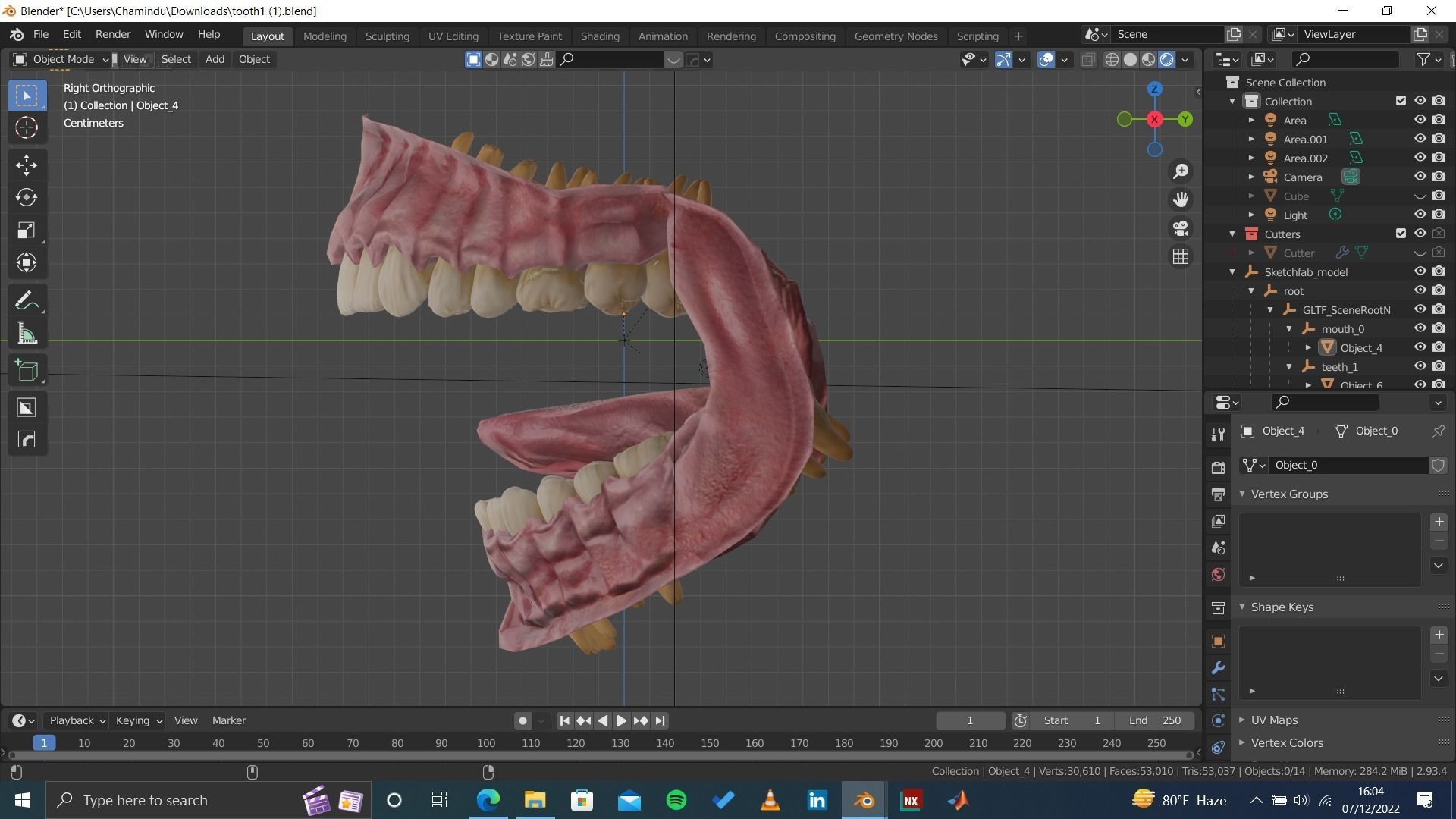Click the timeline frame 1 playhead marker
The width and height of the screenshot is (1456, 819).
pos(44,743)
